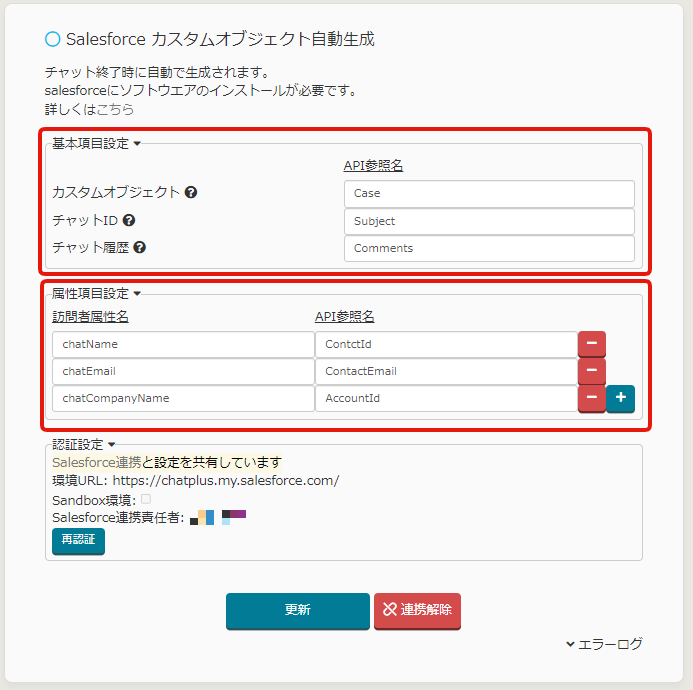Focus the ContctId API name field
The width and height of the screenshot is (693, 690).
coord(446,344)
